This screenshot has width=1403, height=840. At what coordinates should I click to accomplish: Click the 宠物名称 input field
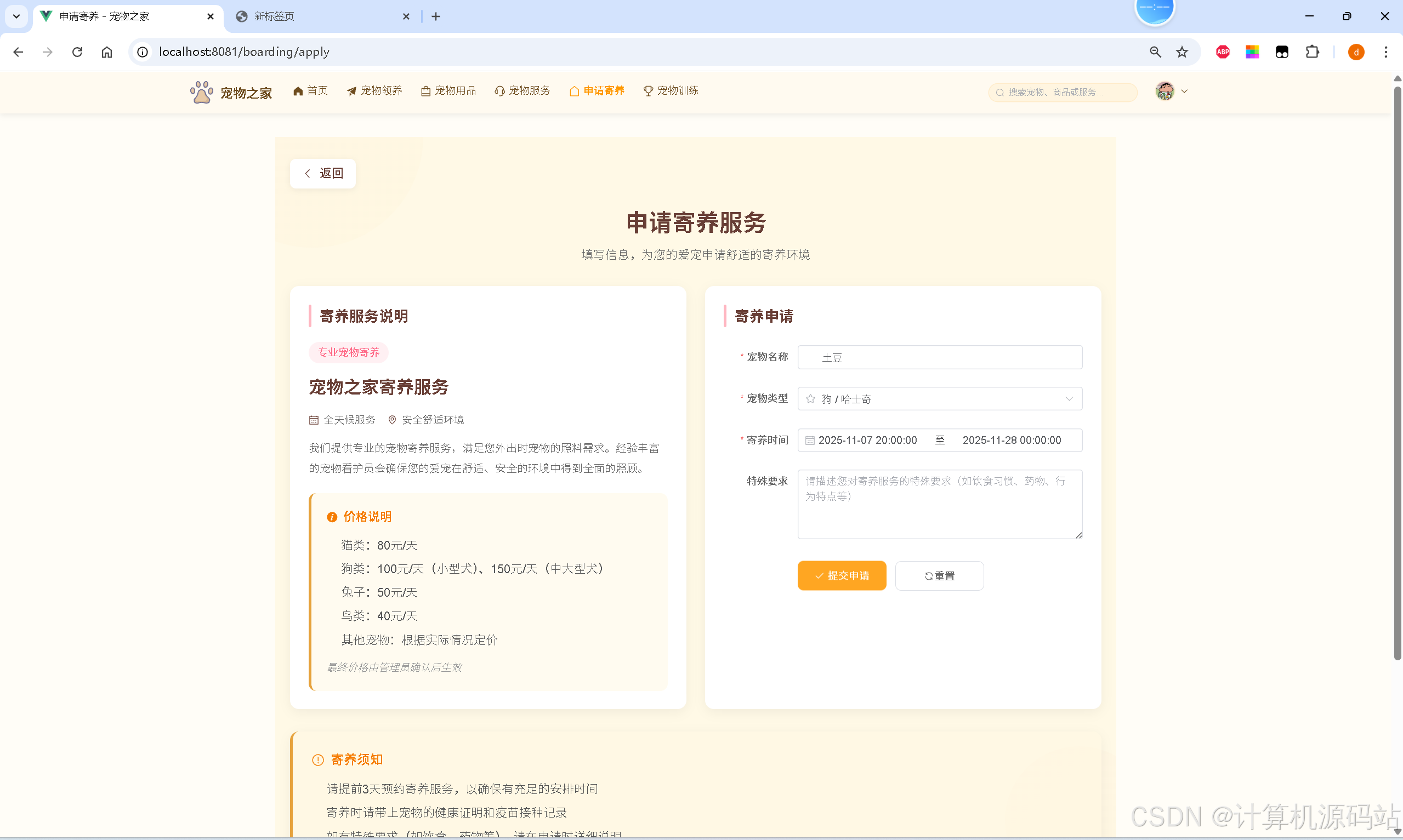[940, 357]
